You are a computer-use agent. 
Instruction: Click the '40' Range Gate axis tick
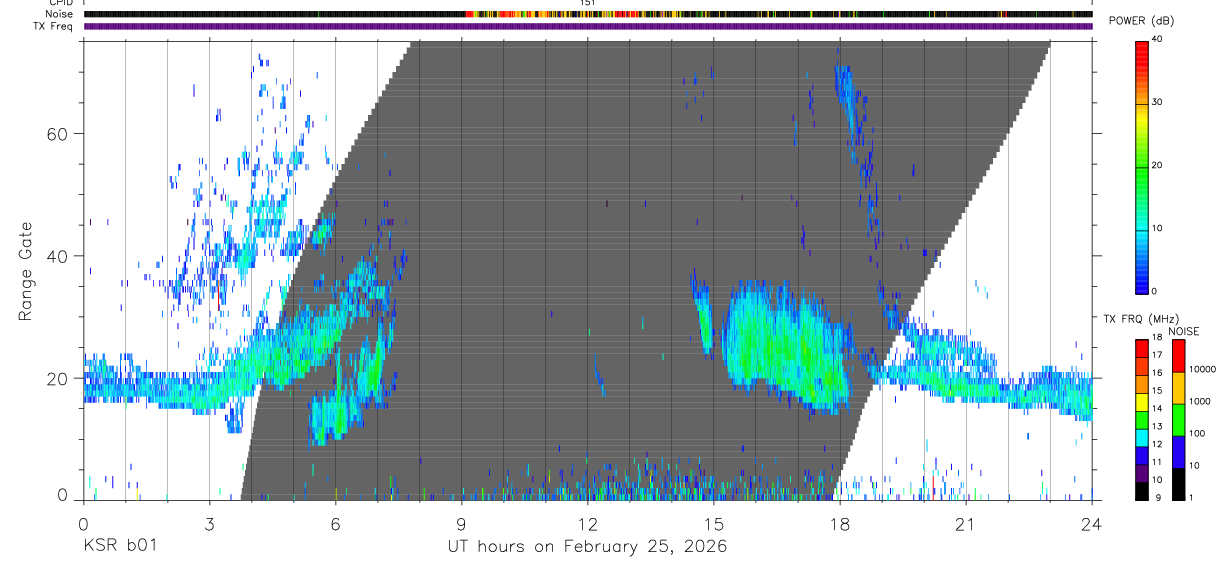57,256
